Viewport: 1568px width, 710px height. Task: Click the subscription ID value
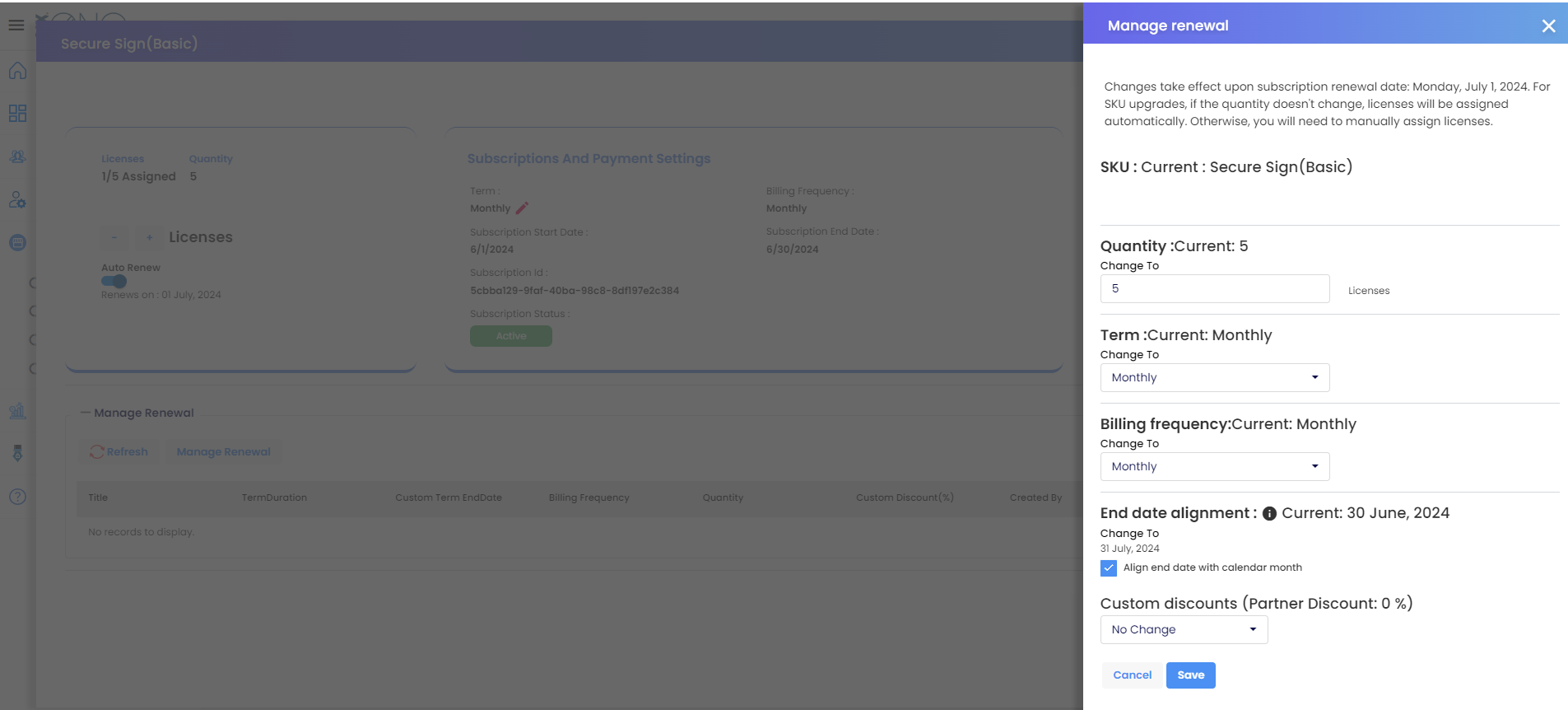tap(575, 291)
